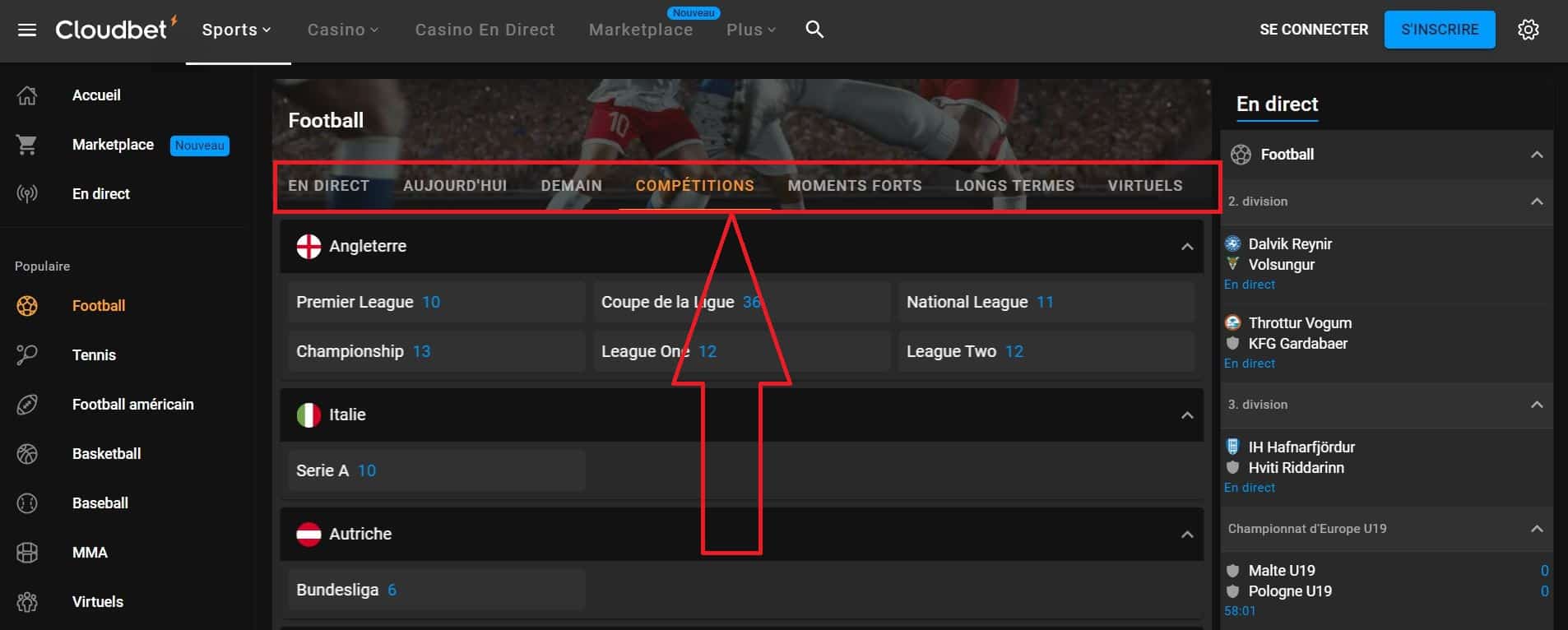Click the En direct broadcast icon in sidebar
Viewport: 1568px width, 630px height.
tap(27, 194)
